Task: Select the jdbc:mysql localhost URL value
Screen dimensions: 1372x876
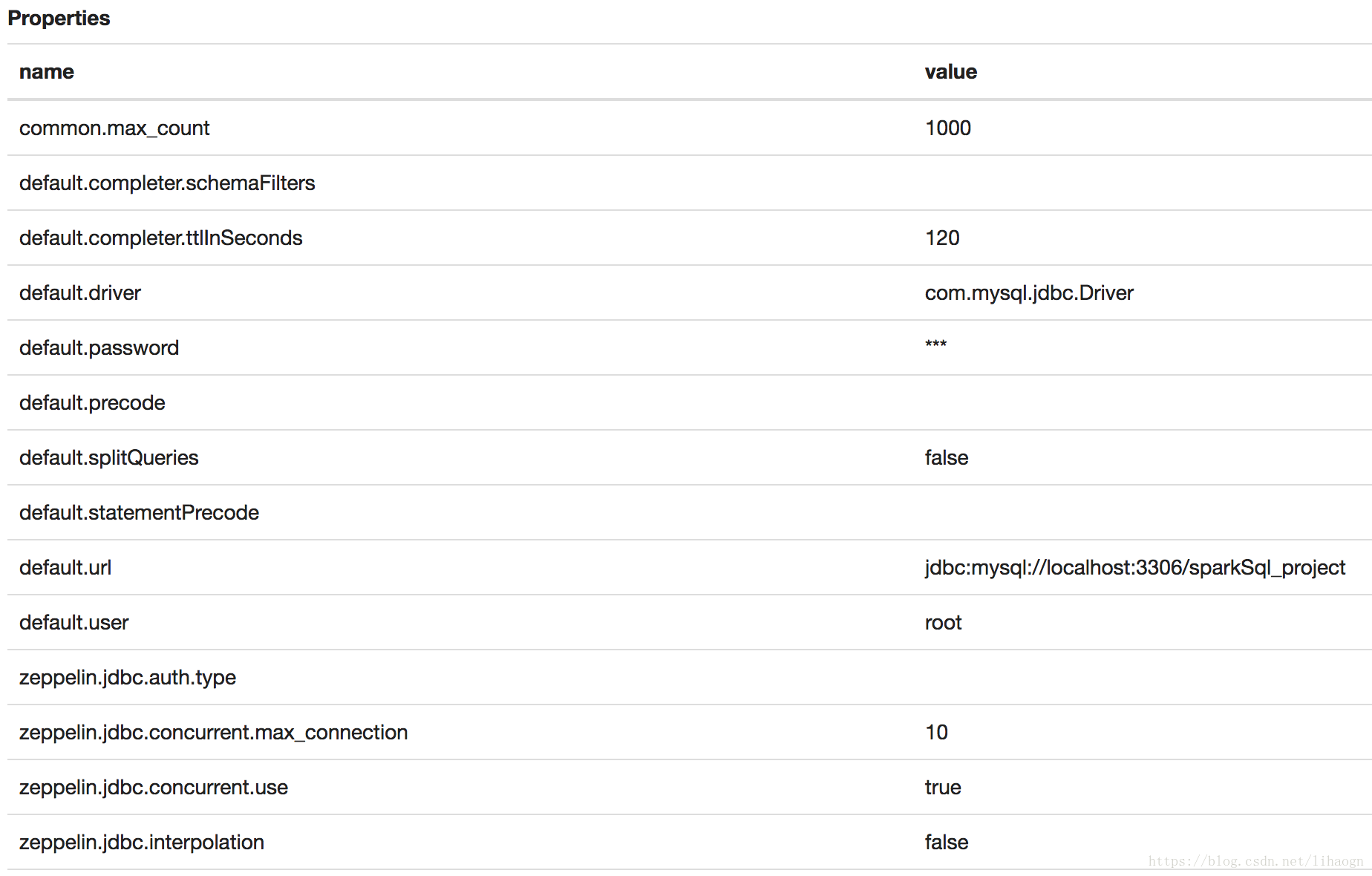Action: tap(1135, 568)
